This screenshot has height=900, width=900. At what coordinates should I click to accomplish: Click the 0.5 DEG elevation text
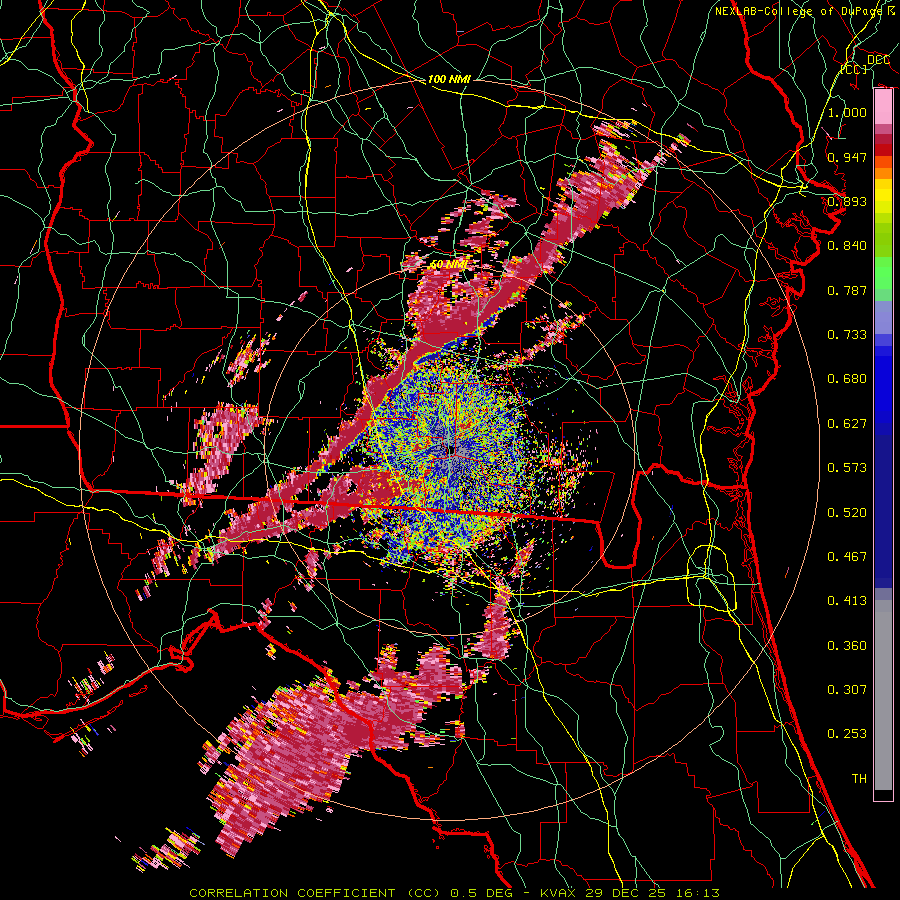tap(481, 893)
